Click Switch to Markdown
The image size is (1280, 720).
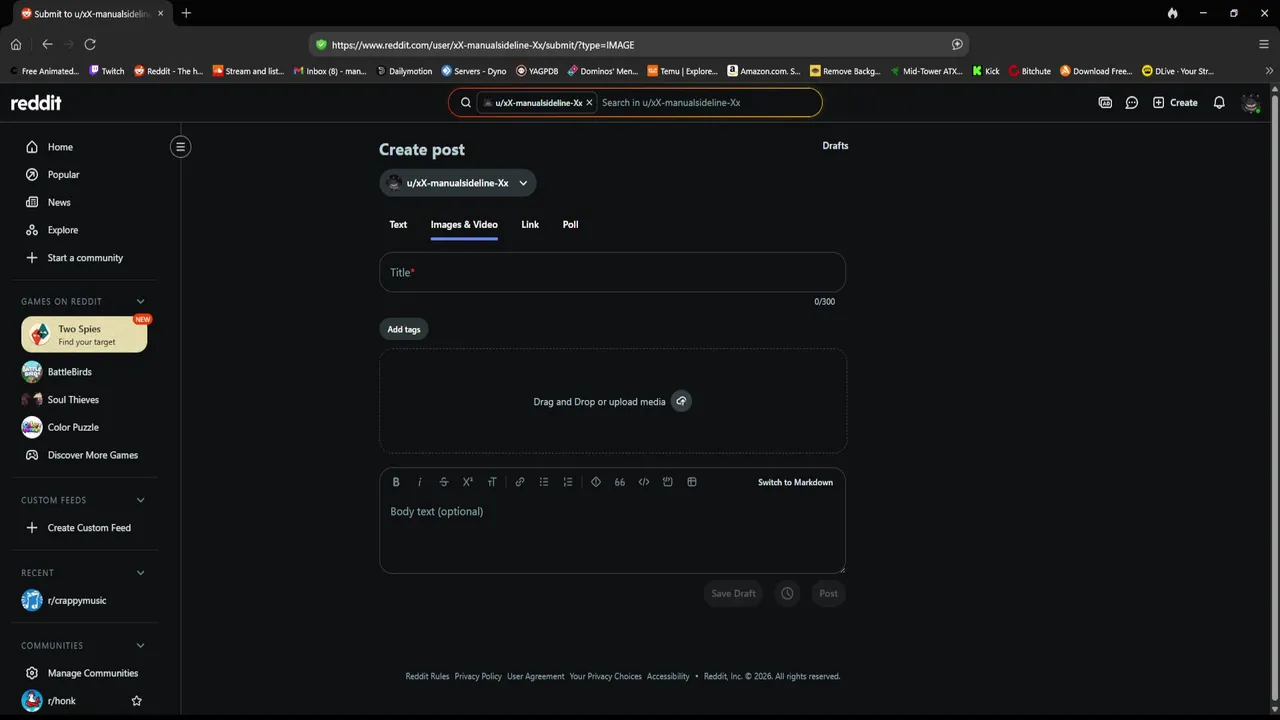(795, 482)
